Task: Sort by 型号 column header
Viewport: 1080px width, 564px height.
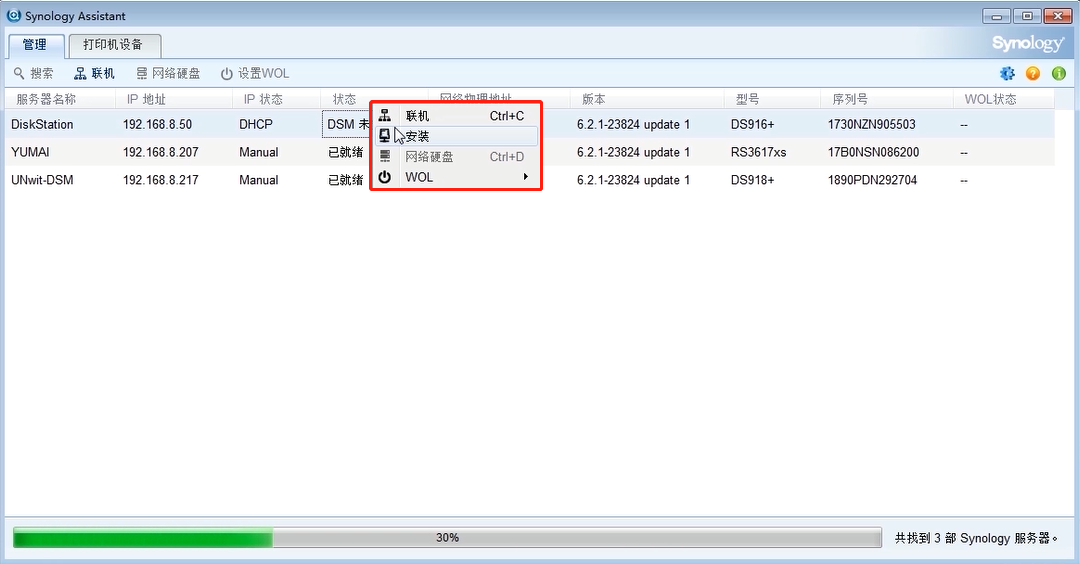Action: (747, 99)
